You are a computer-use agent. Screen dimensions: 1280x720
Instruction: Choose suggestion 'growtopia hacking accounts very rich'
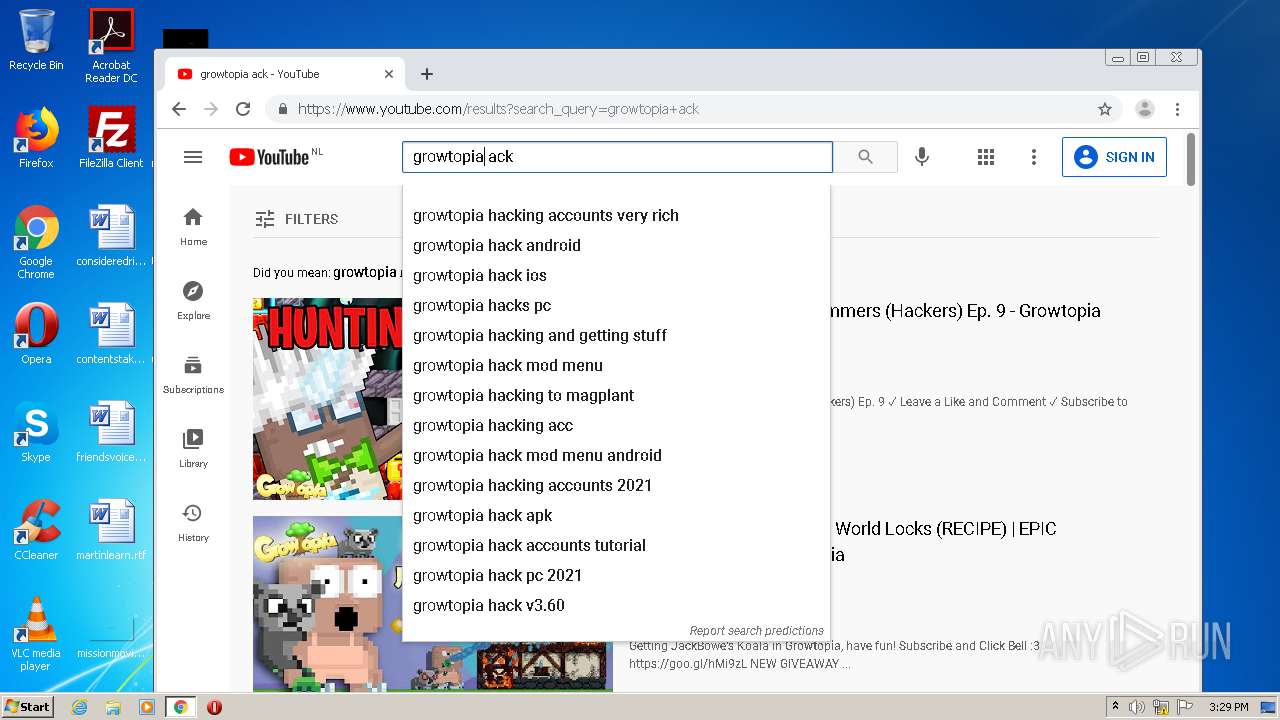[616, 215]
